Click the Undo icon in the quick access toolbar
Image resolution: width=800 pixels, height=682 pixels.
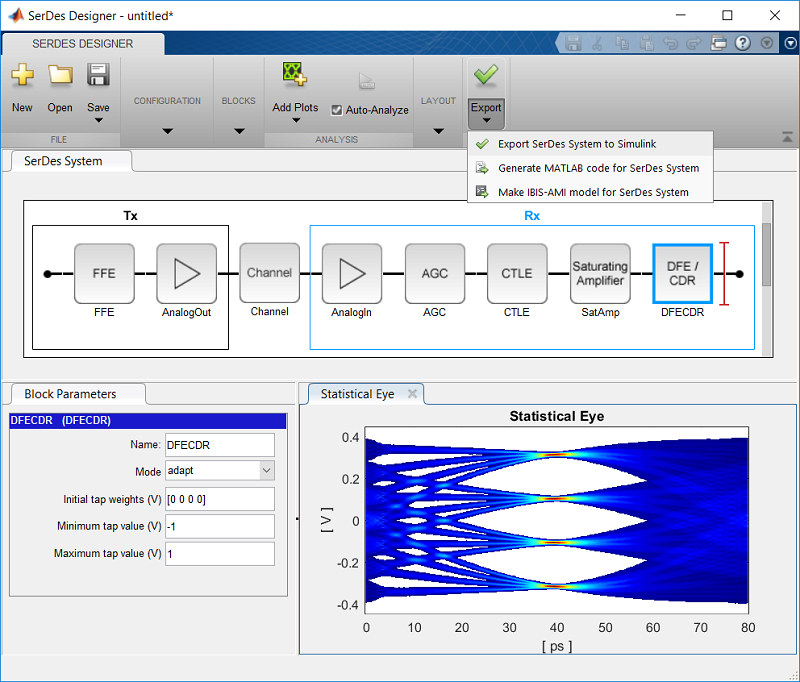[x=671, y=42]
